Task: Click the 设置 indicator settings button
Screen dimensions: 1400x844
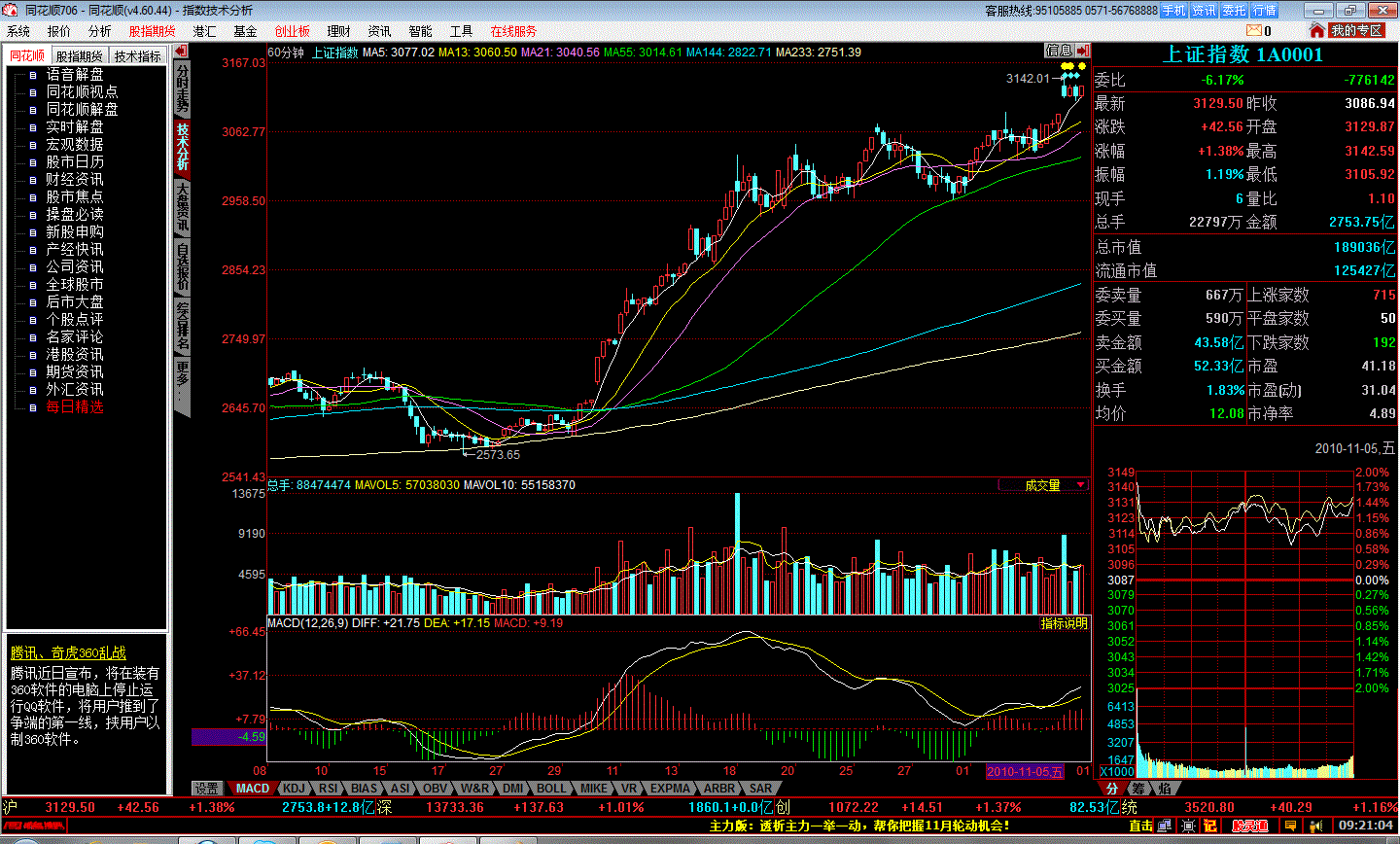Action: pos(207,789)
